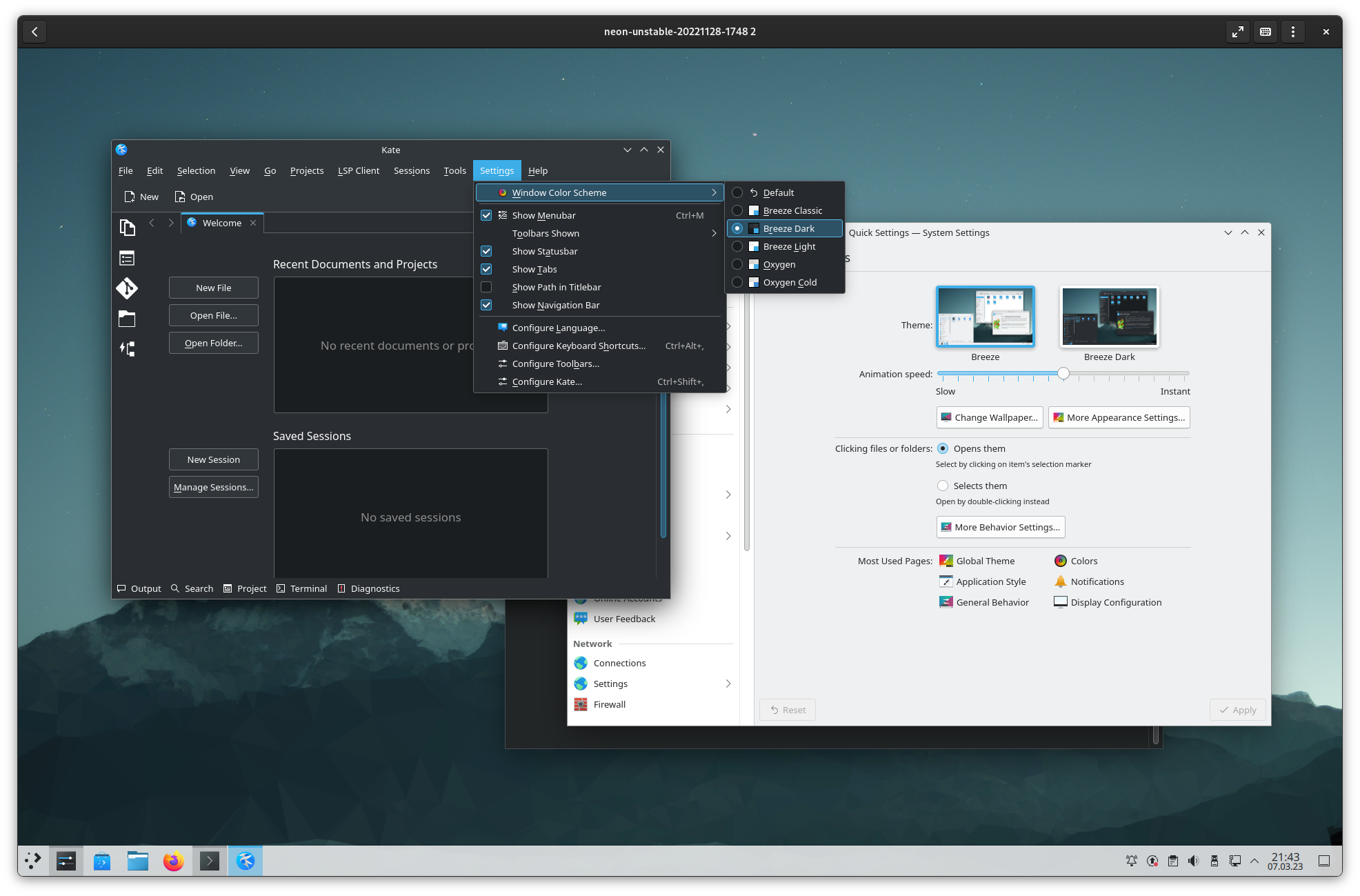The width and height of the screenshot is (1360, 896).
Task: Open the Documents panel icon in Kate sidebar
Action: [127, 227]
